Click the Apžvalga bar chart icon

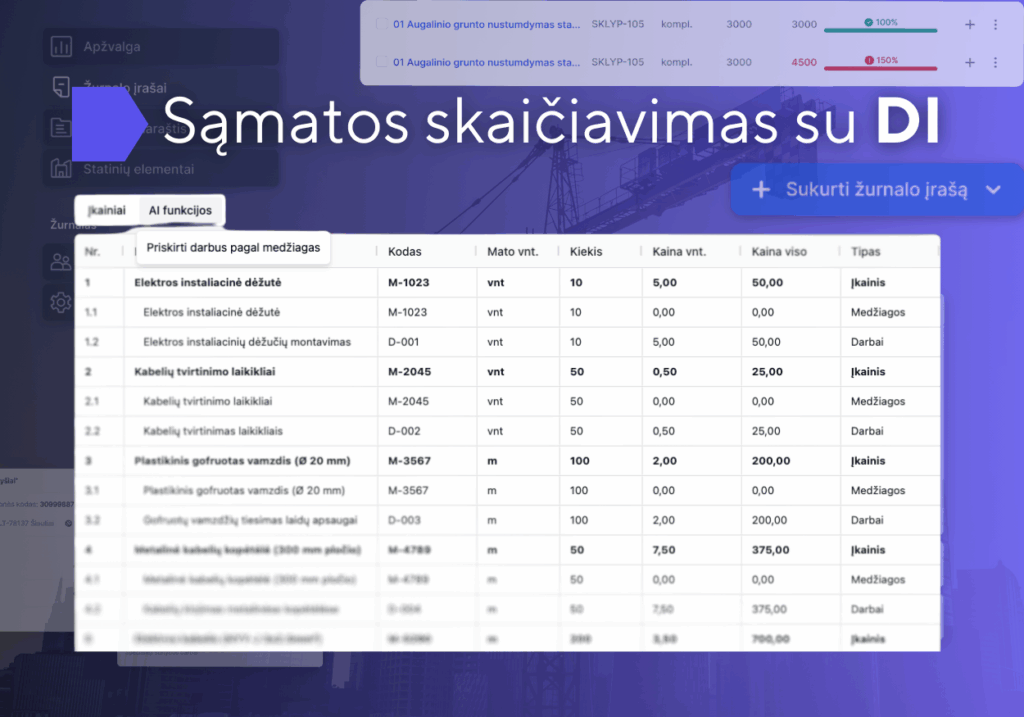point(61,46)
